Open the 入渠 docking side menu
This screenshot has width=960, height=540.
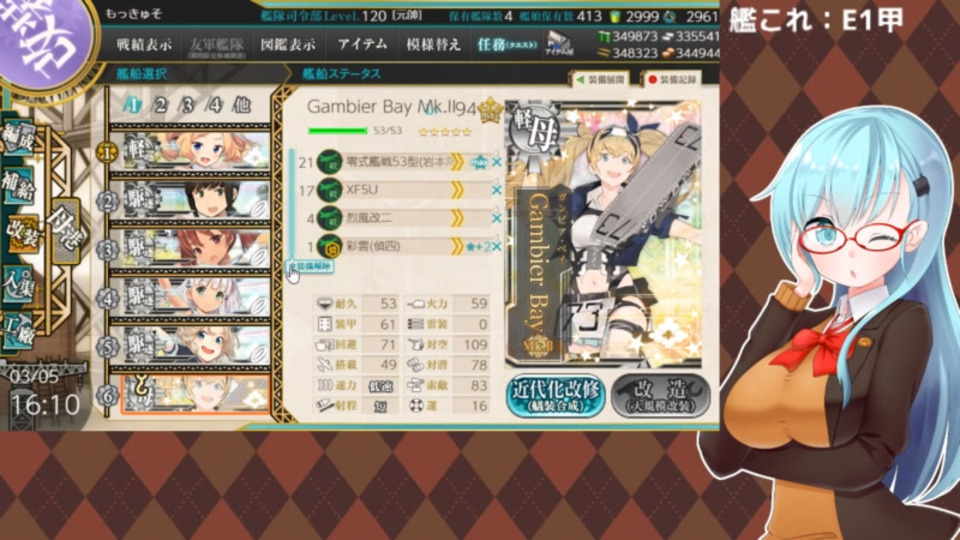pyautogui.click(x=18, y=283)
